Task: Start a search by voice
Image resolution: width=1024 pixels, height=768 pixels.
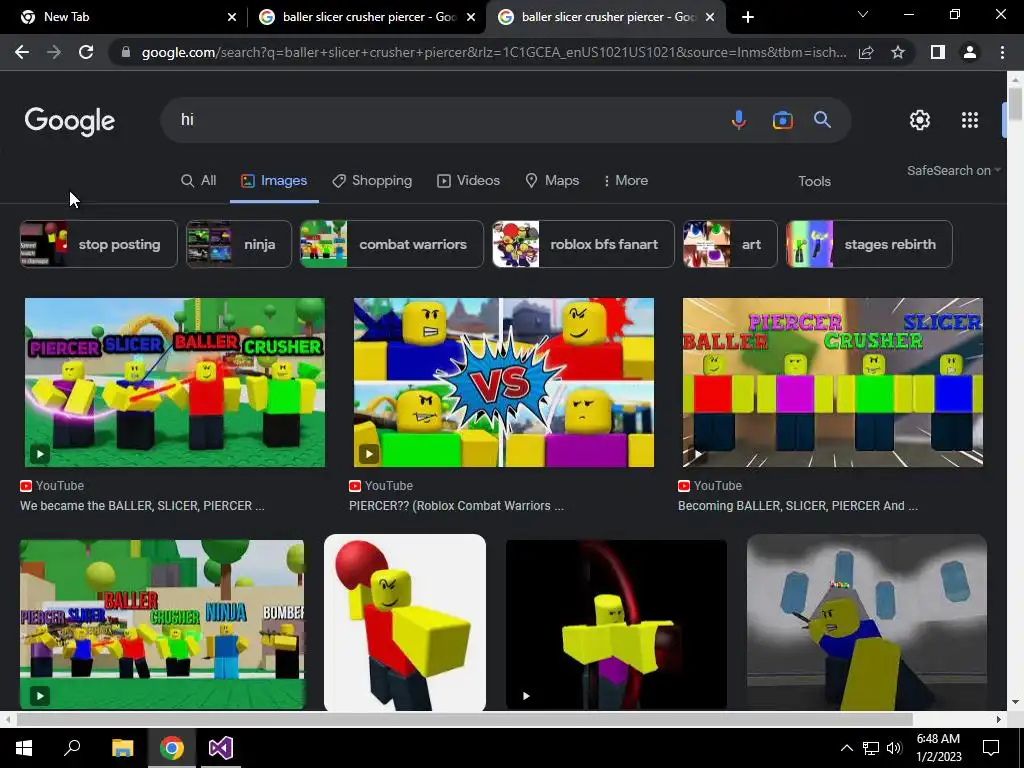Action: (x=739, y=120)
